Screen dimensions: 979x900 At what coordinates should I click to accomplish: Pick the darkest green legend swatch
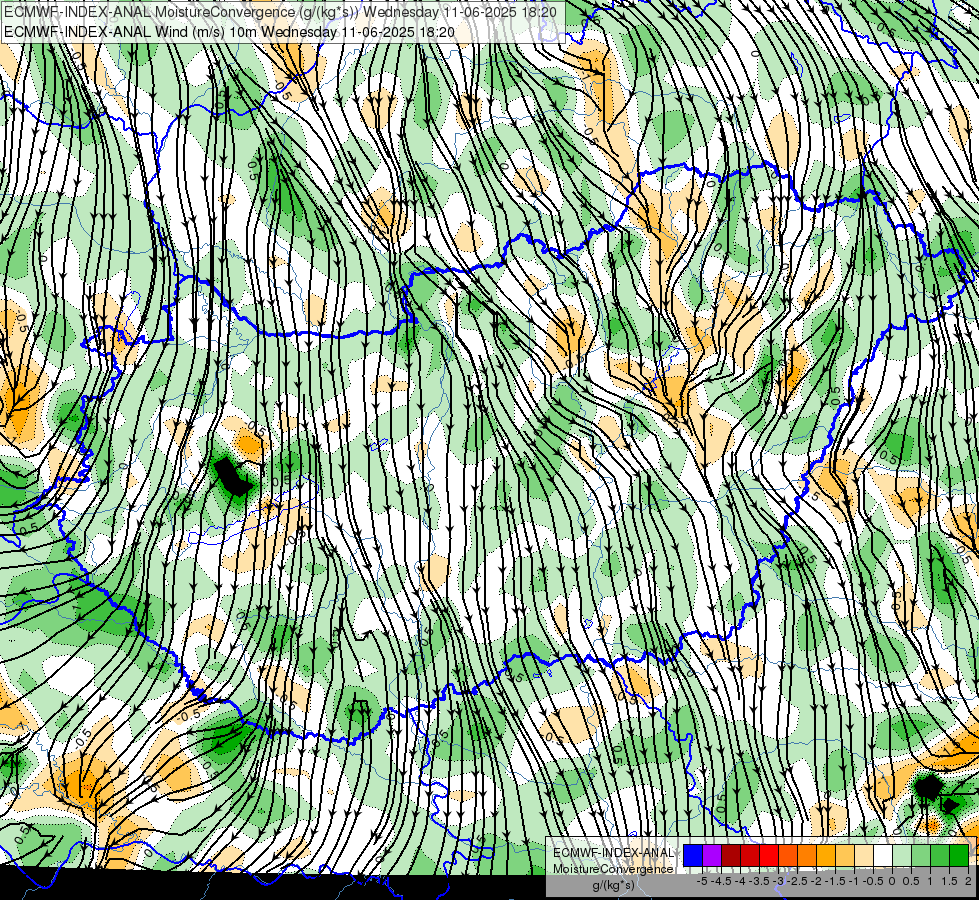pyautogui.click(x=959, y=856)
